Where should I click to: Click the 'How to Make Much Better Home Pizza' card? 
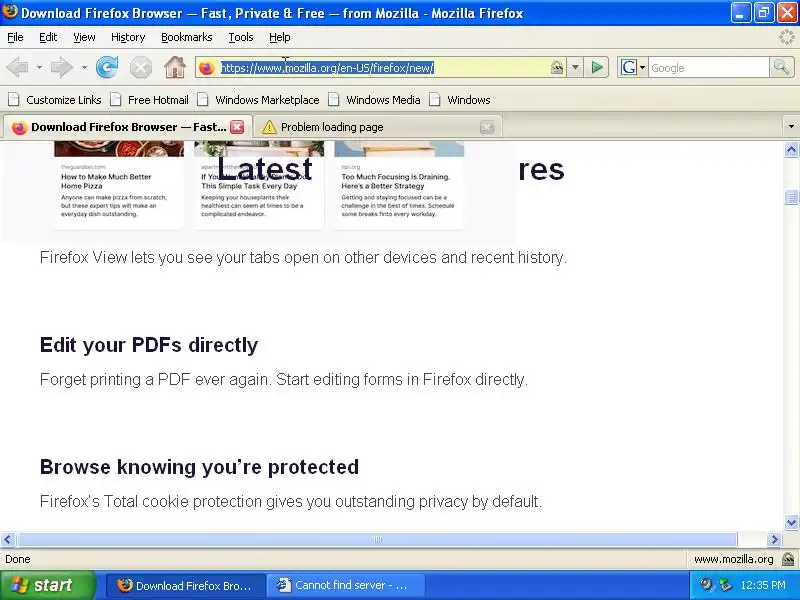pyautogui.click(x=119, y=186)
